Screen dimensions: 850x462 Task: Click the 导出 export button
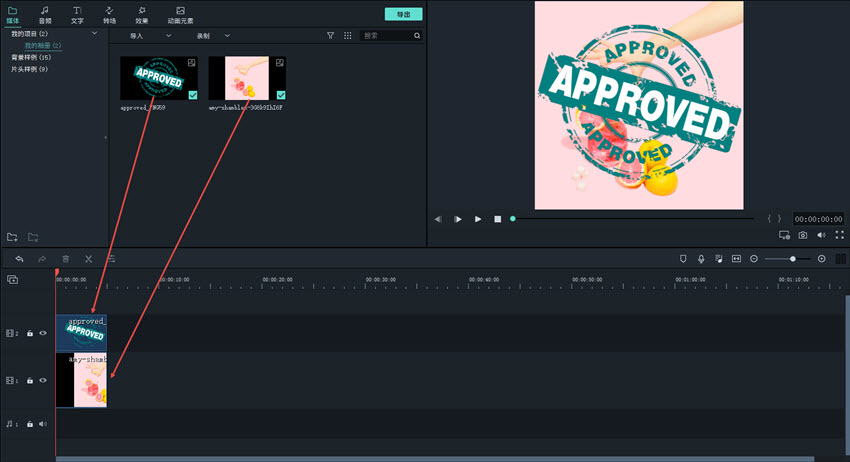pos(403,14)
